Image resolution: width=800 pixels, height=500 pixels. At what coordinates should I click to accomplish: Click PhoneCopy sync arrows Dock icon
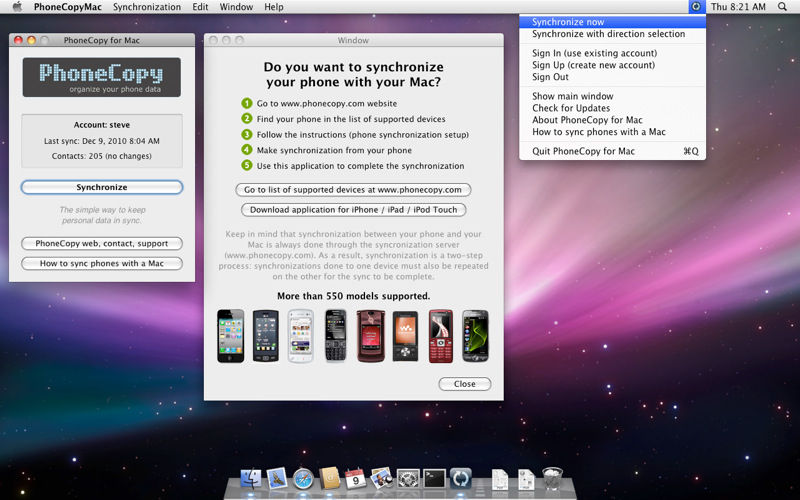pos(460,479)
